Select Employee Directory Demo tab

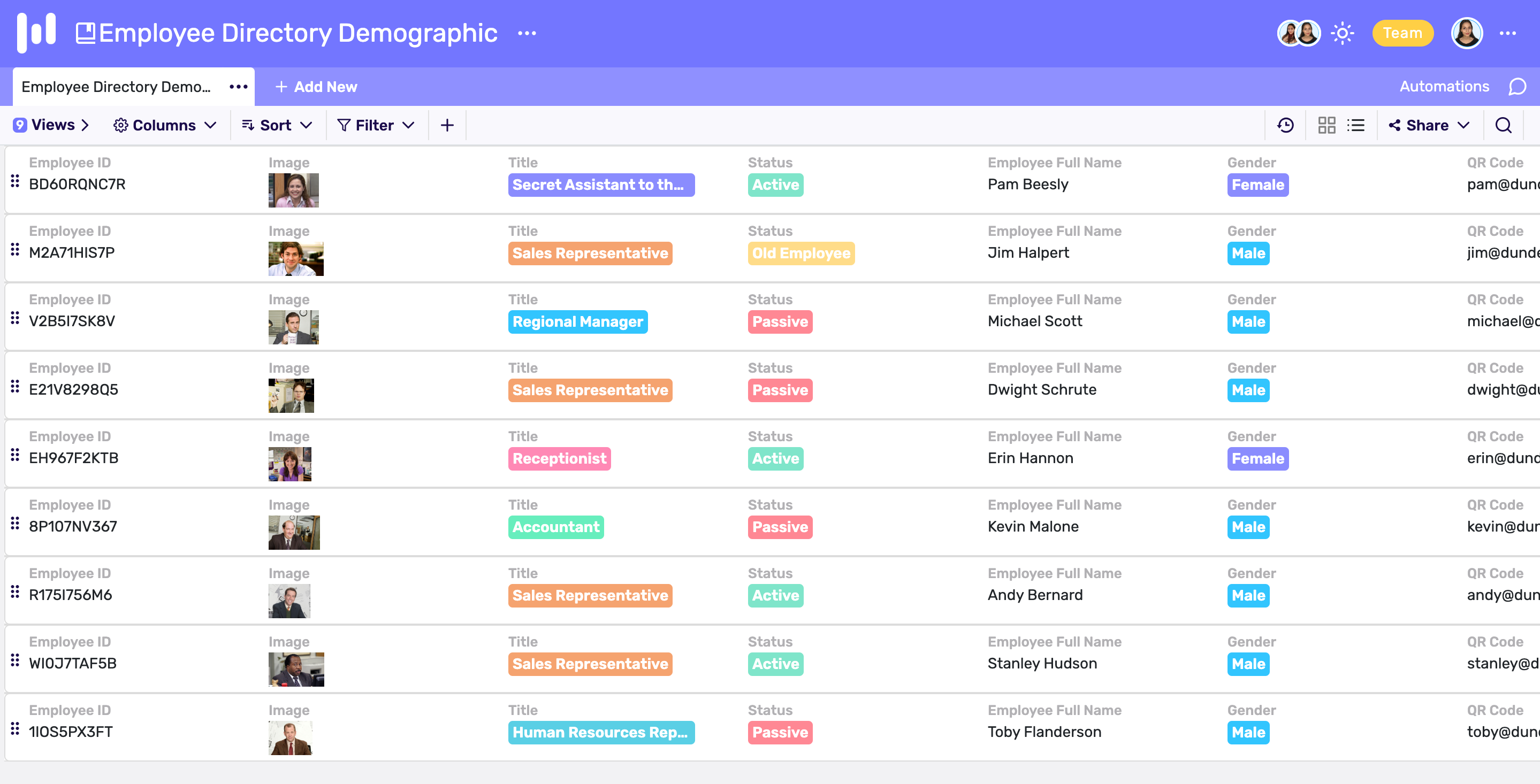(117, 86)
